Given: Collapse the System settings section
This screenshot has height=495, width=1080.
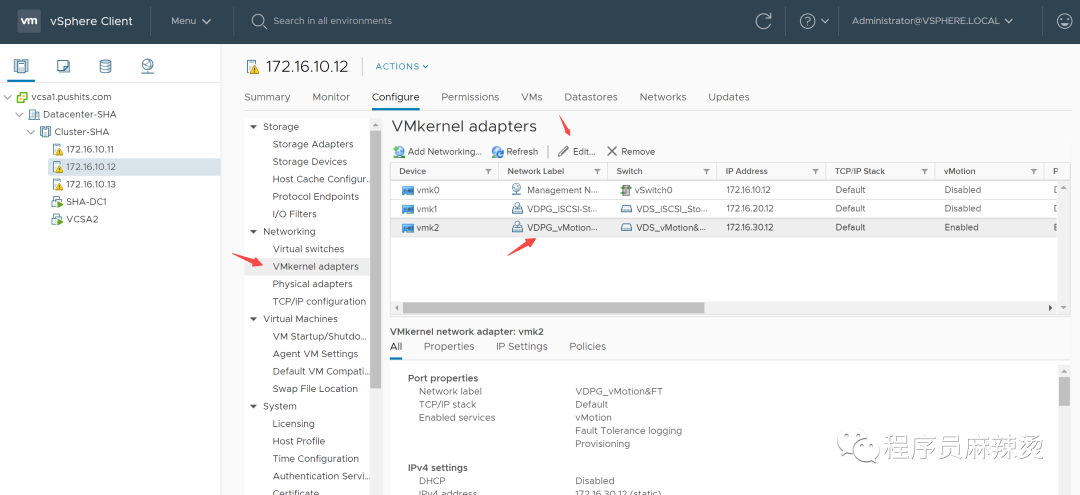Looking at the screenshot, I should click(x=253, y=407).
